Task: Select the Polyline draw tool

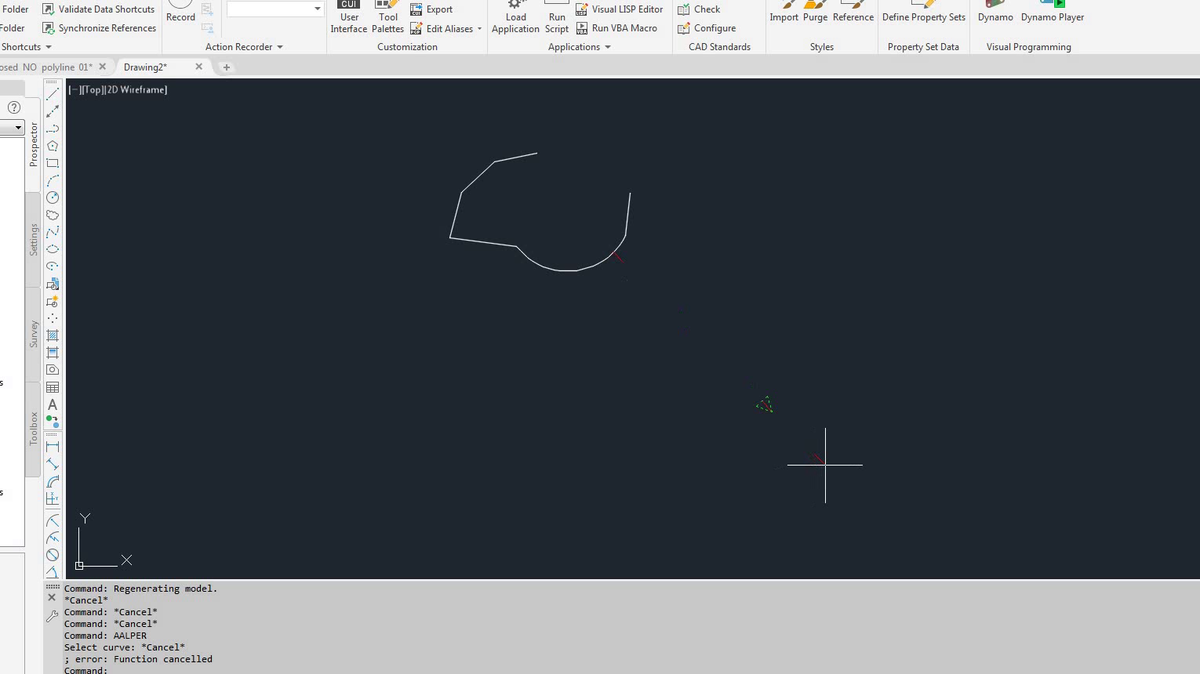Action: pos(53,127)
